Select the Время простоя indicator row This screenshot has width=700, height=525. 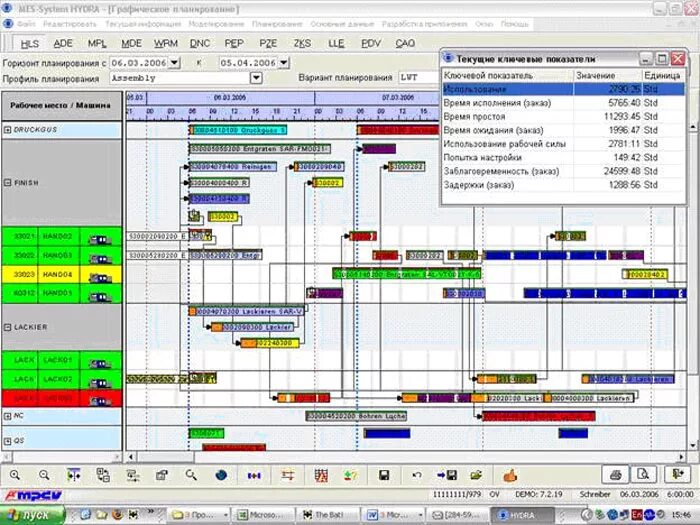point(563,117)
